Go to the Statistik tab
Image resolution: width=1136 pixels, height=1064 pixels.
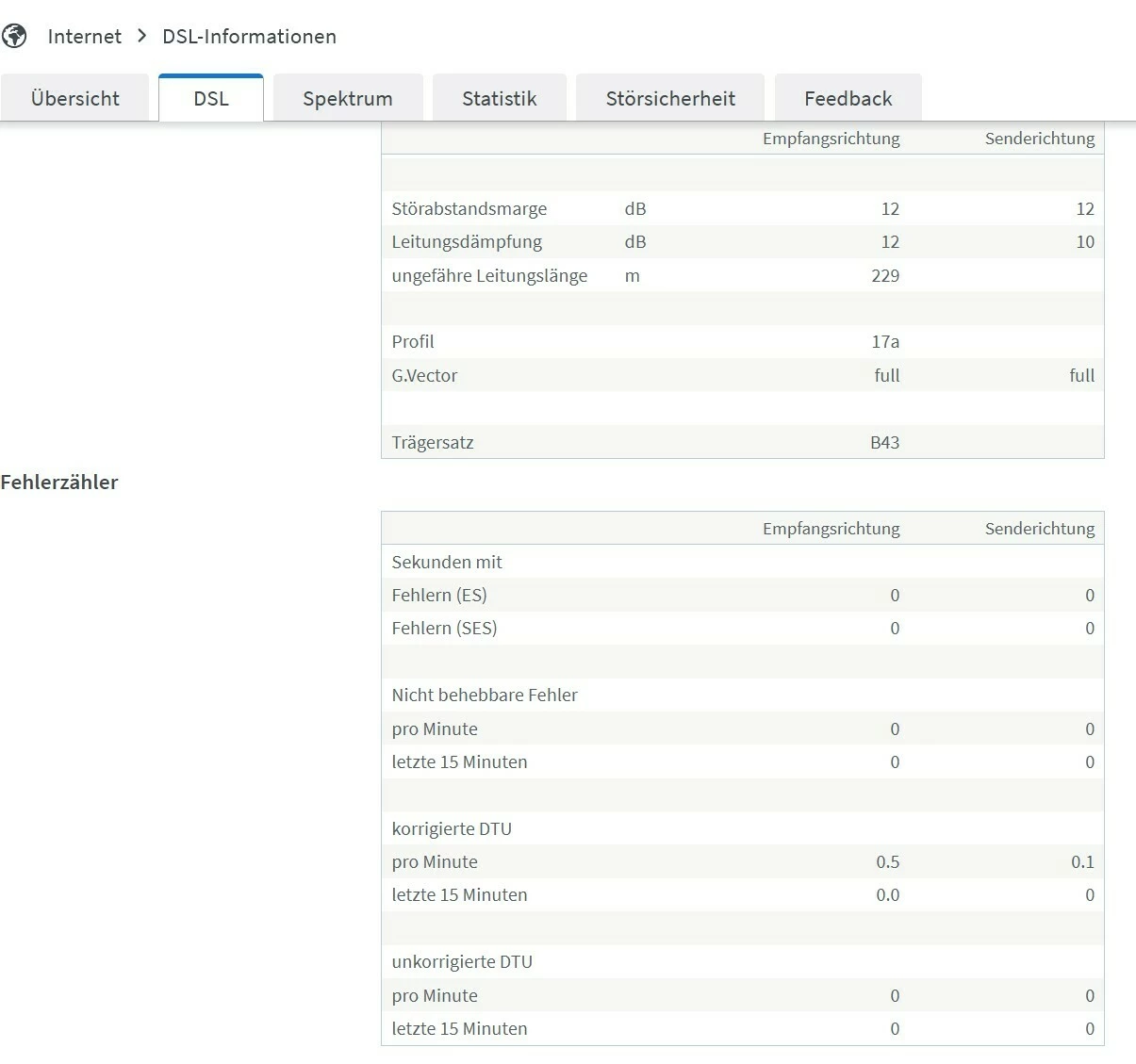pyautogui.click(x=500, y=99)
